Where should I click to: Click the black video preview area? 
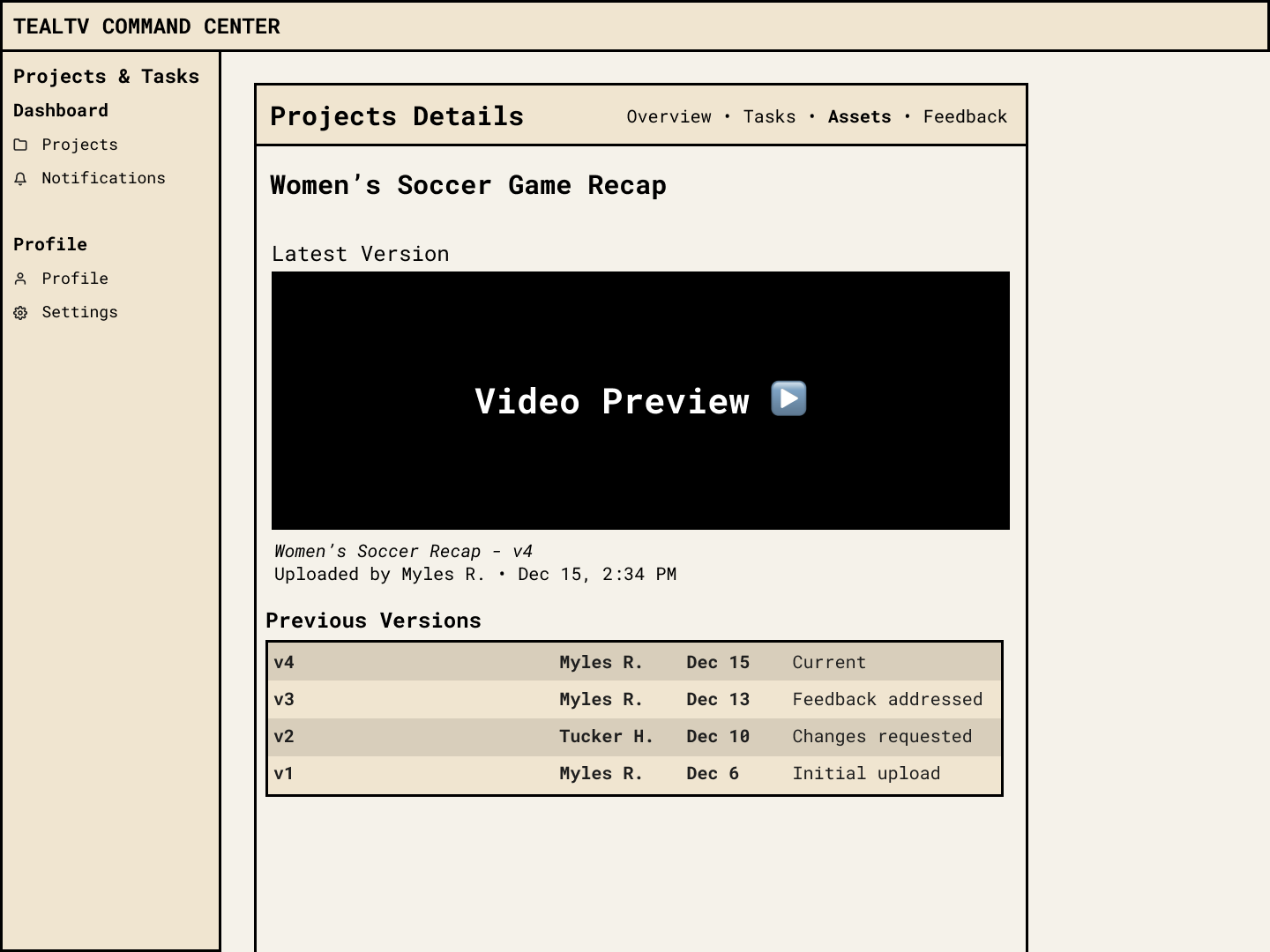pos(640,400)
